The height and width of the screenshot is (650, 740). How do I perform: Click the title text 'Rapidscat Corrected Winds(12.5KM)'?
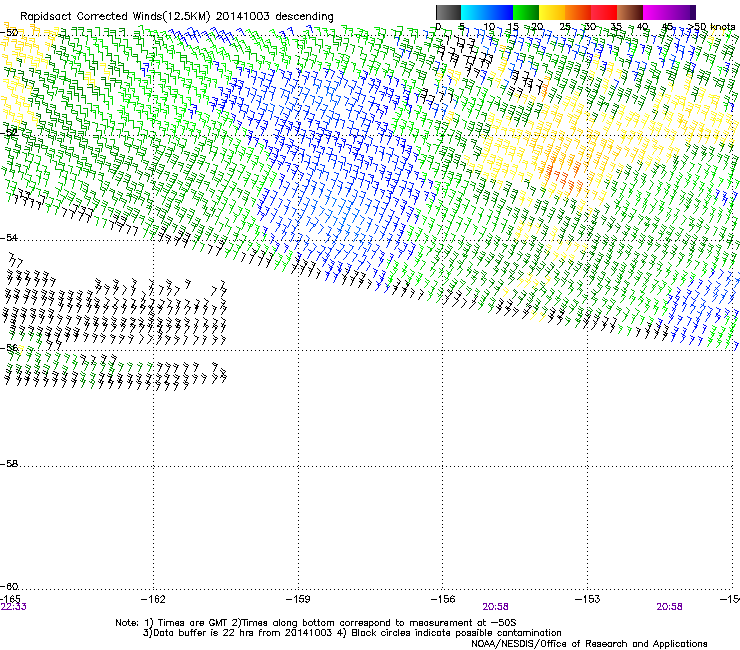[x=115, y=17]
